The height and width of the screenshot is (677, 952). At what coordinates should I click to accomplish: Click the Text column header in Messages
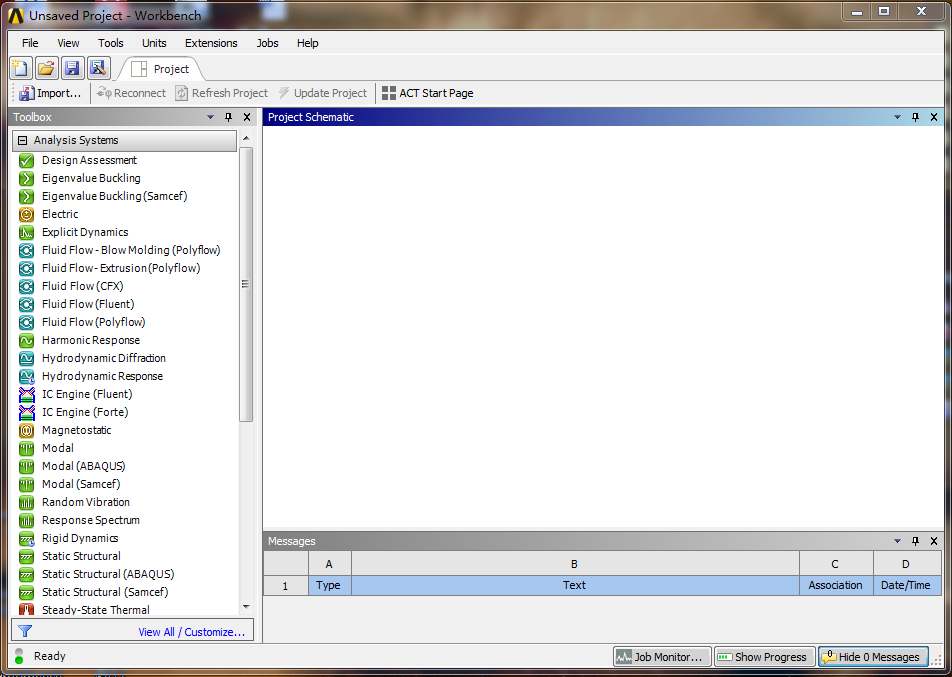tap(574, 585)
